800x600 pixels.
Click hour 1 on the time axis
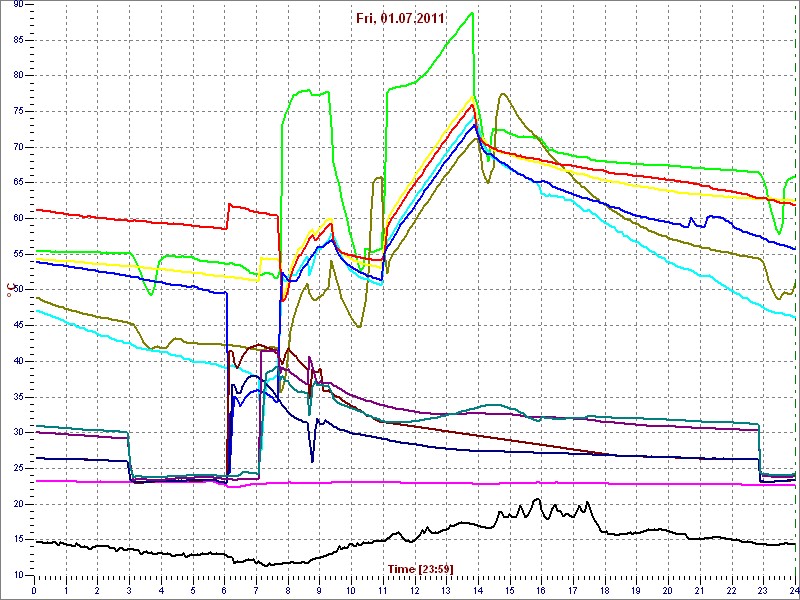(x=66, y=591)
